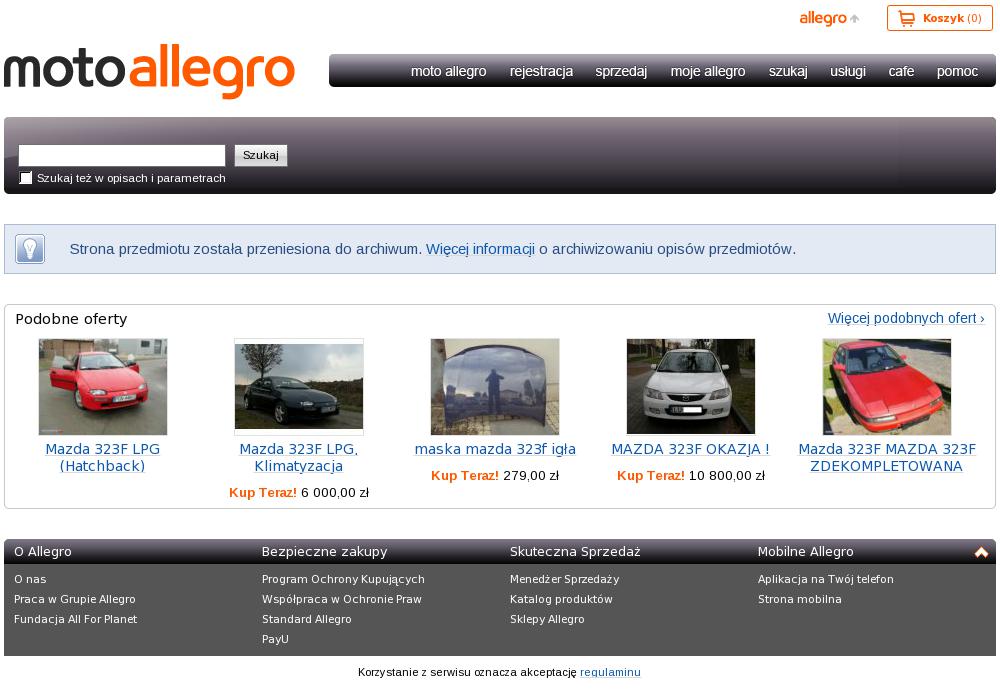Enable 'Szukaj też w opisach i parametrach' checkbox
Viewport: 1000px width, 692px height.
coord(26,178)
